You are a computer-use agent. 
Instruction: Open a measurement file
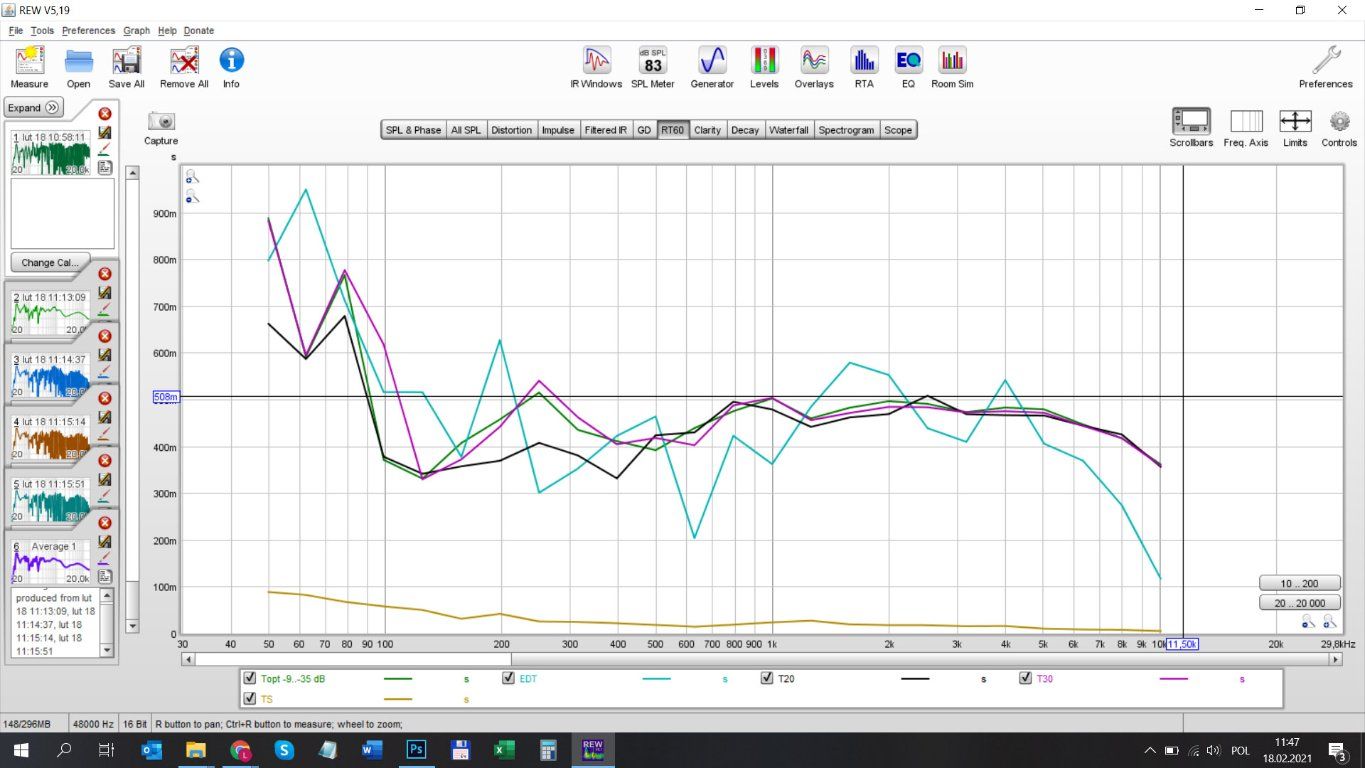[79, 67]
